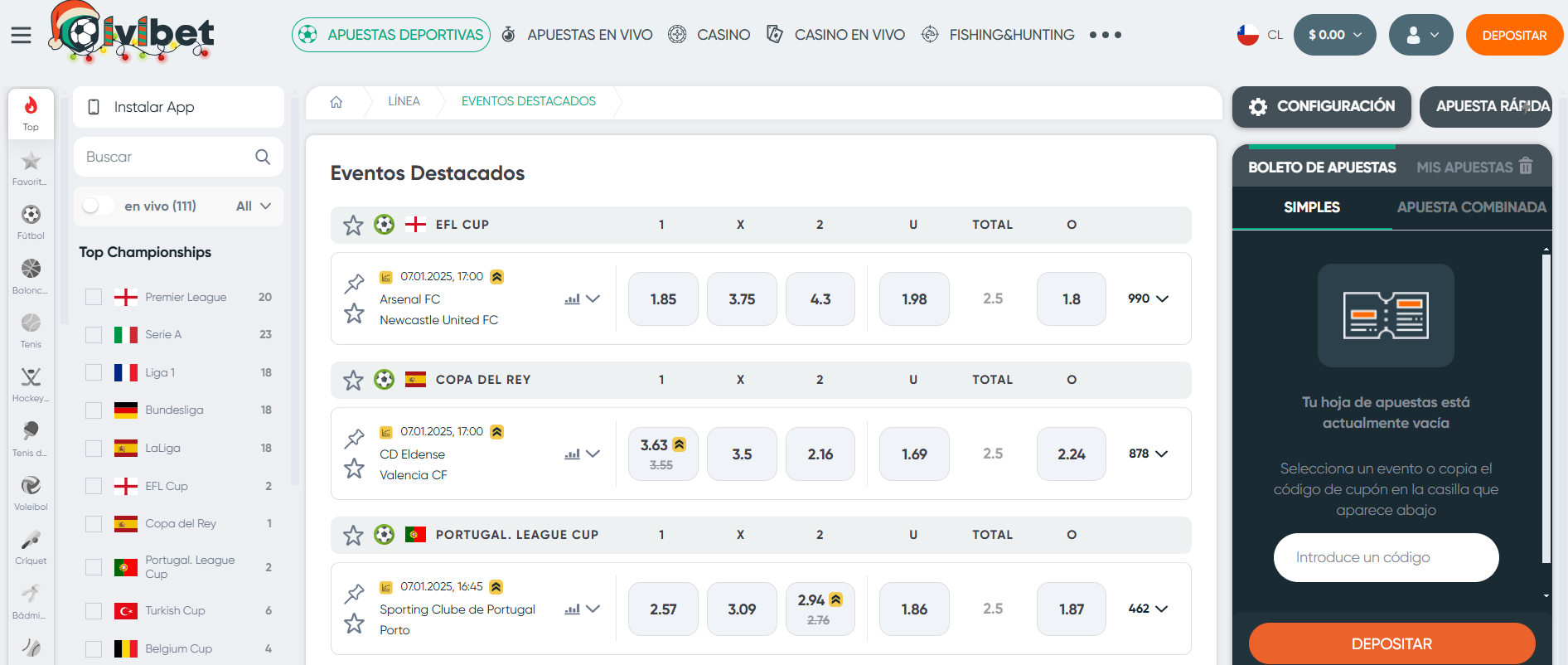Expand 990 more markets for Arsenal match
The height and width of the screenshot is (665, 1568).
[1148, 299]
